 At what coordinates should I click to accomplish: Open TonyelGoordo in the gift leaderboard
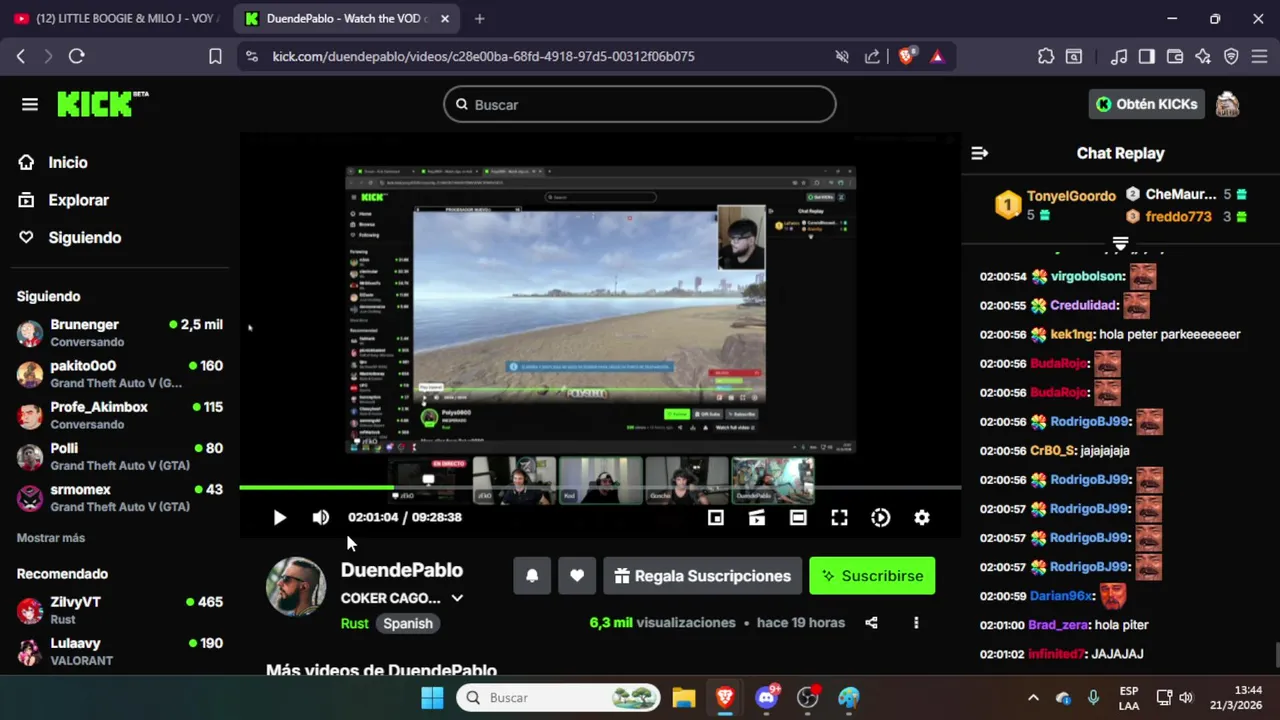point(1071,196)
